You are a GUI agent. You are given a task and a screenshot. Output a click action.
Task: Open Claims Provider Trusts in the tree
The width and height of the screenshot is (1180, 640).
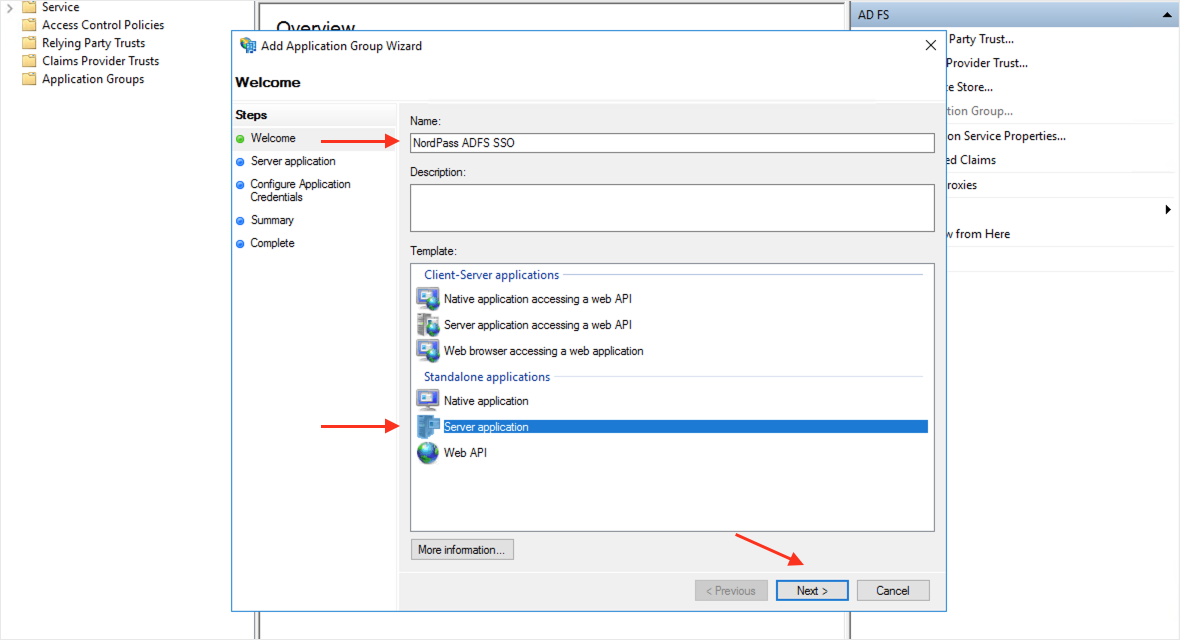pos(101,61)
